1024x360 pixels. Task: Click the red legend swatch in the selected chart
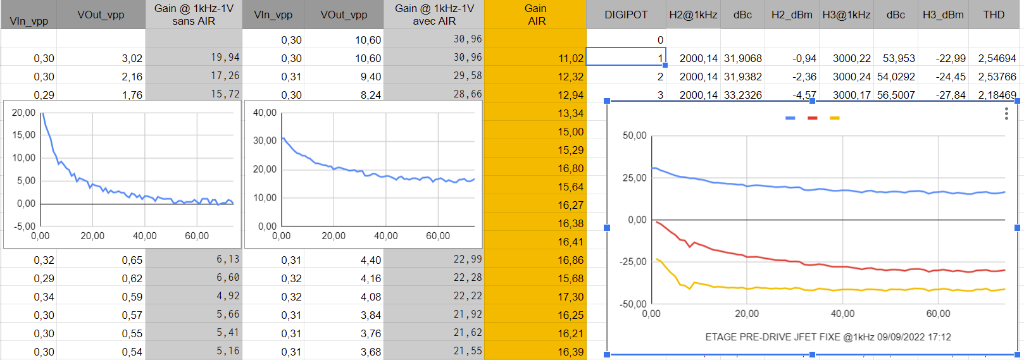point(812,118)
